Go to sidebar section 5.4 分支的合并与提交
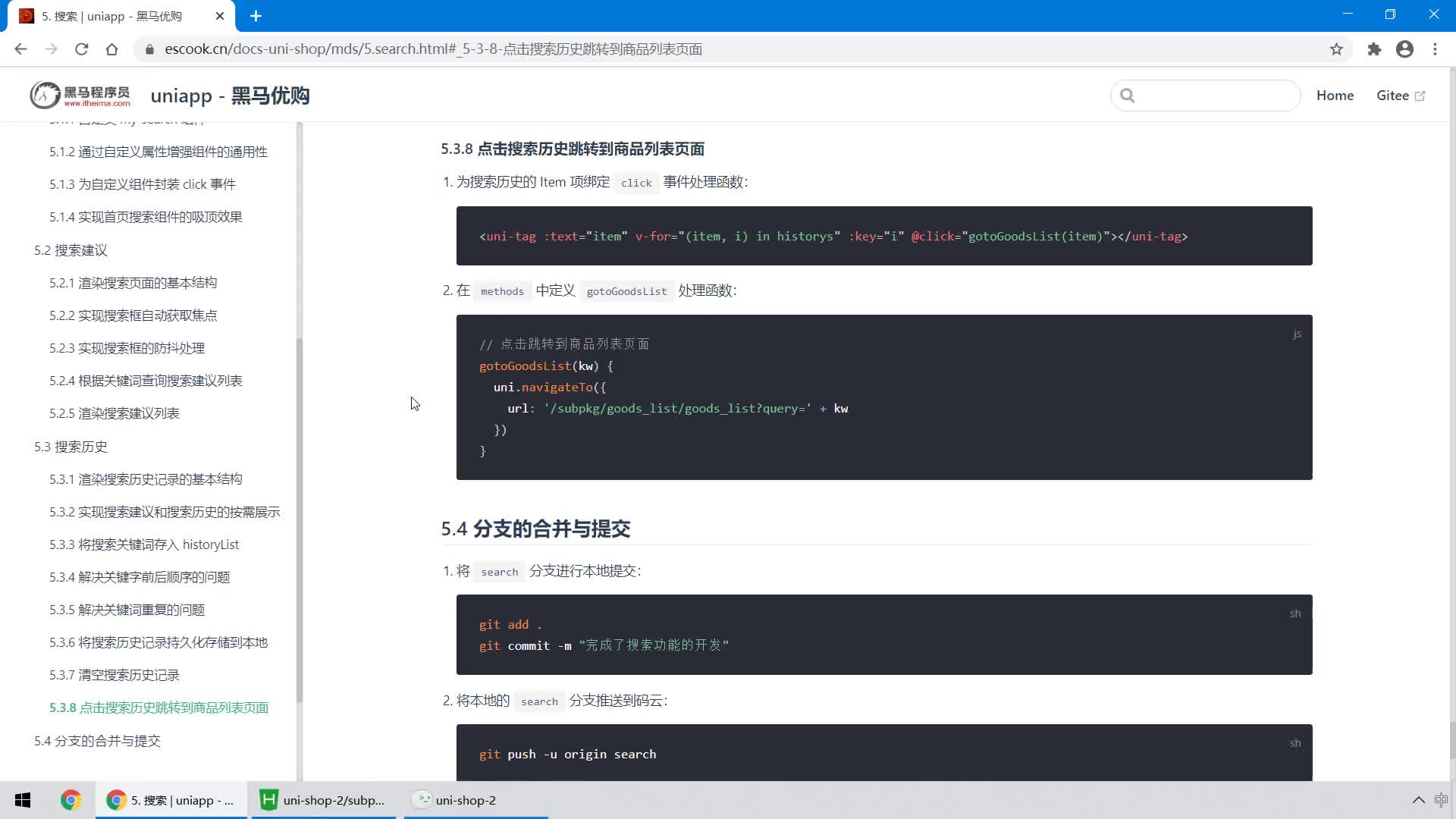Image resolution: width=1456 pixels, height=819 pixels. tap(97, 741)
